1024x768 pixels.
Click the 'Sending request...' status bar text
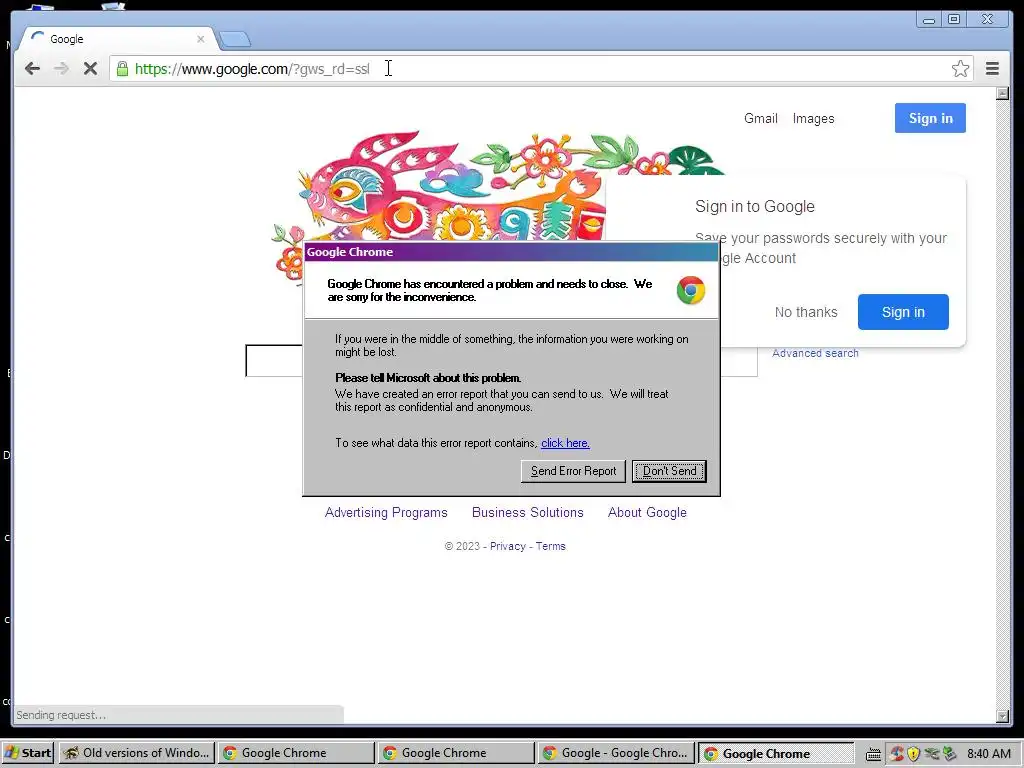coord(61,715)
